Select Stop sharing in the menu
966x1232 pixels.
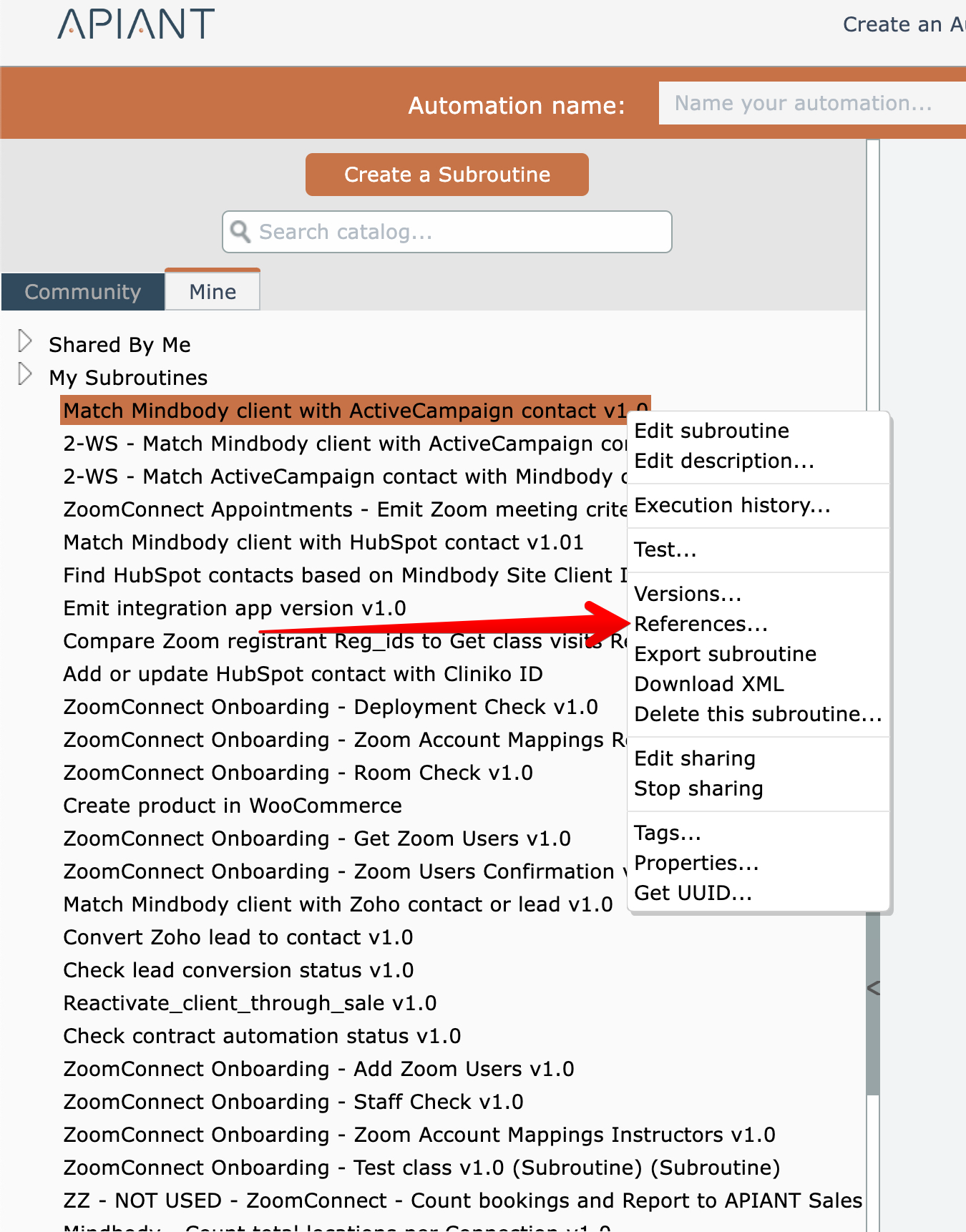tap(698, 788)
